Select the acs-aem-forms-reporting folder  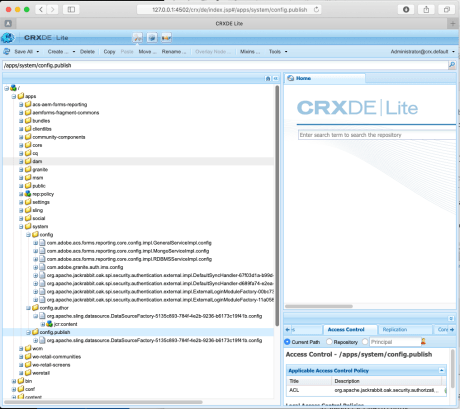tap(60, 104)
